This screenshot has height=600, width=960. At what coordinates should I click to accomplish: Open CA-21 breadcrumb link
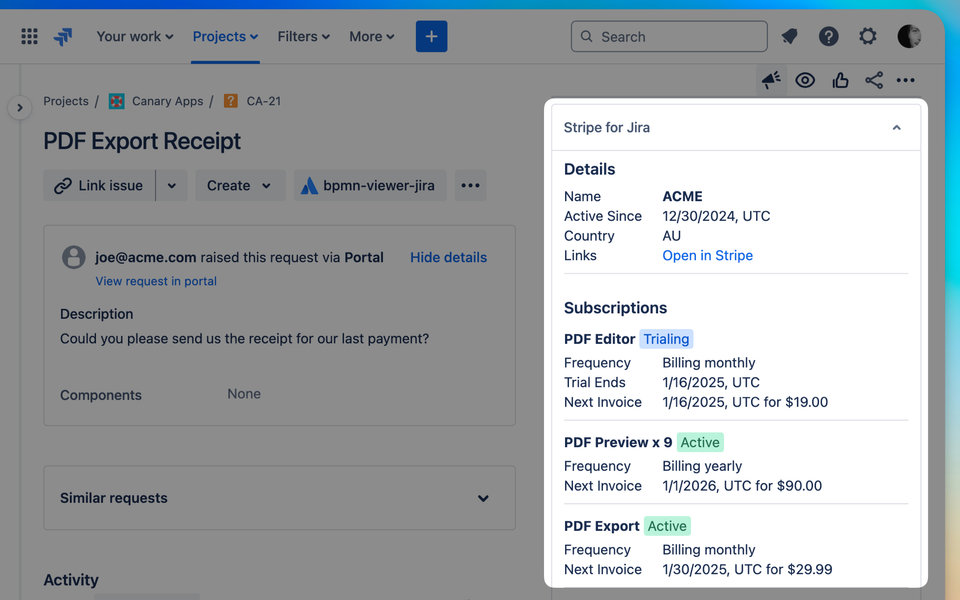[264, 101]
